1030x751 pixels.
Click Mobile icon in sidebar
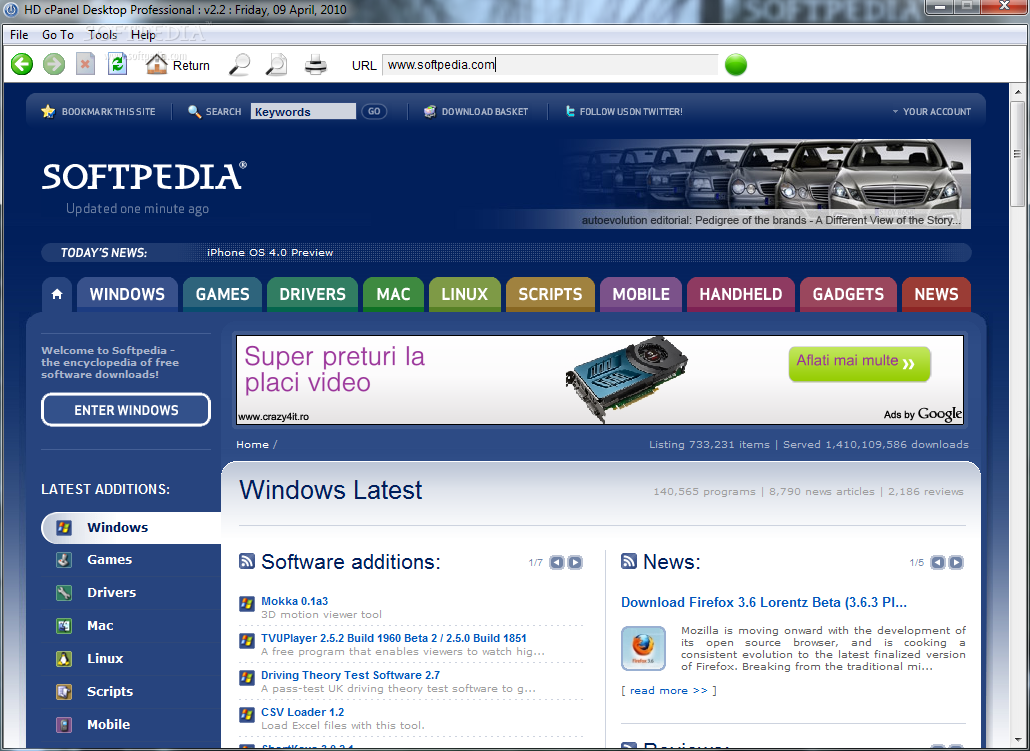(x=64, y=725)
